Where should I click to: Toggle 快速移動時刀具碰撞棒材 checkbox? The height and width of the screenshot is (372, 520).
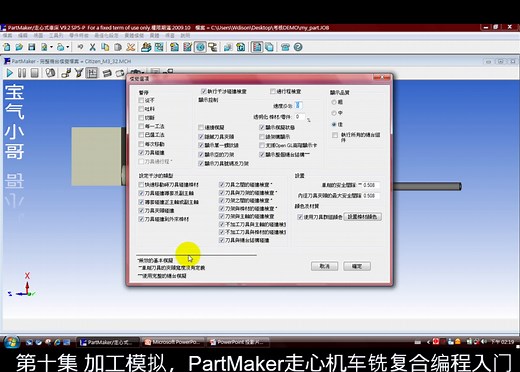[141, 184]
